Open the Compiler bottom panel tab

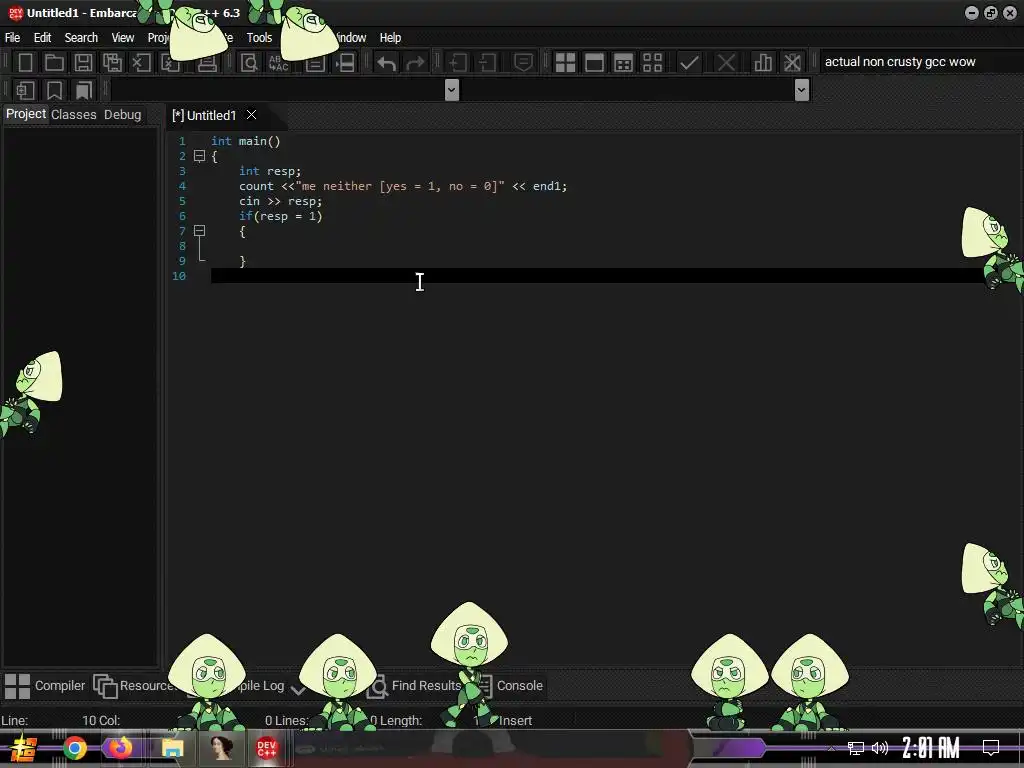click(44, 686)
